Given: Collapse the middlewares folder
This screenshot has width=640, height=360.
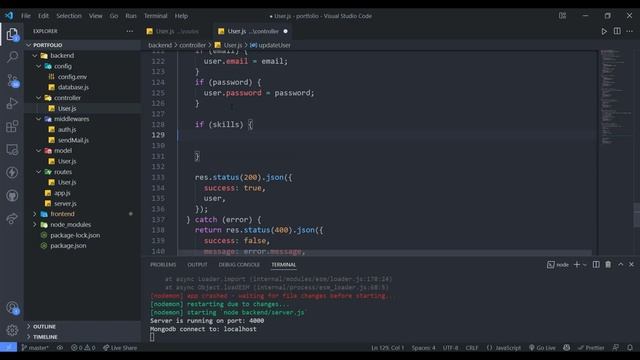Looking at the screenshot, I should pos(39,119).
